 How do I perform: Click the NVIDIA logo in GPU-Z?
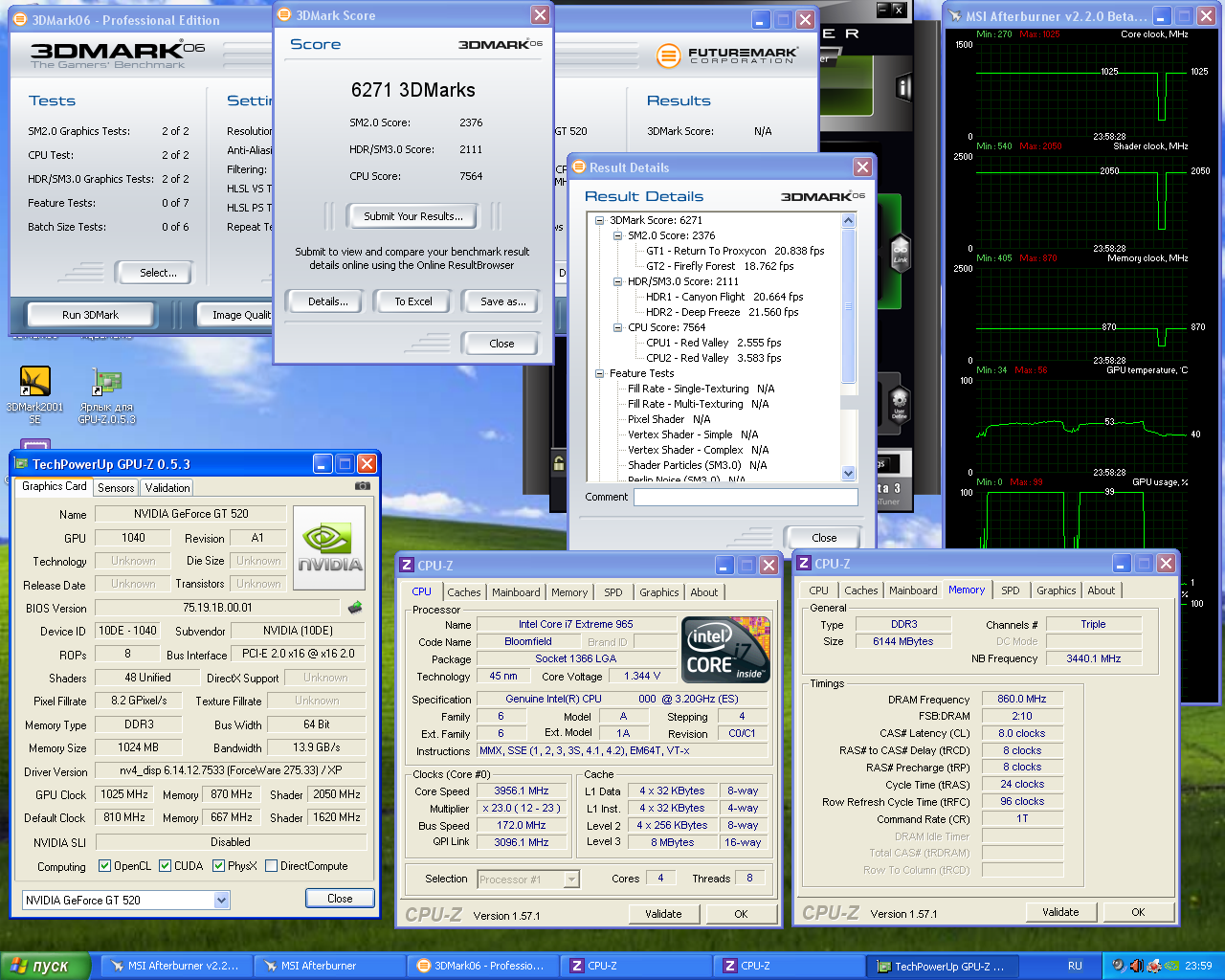(x=328, y=548)
